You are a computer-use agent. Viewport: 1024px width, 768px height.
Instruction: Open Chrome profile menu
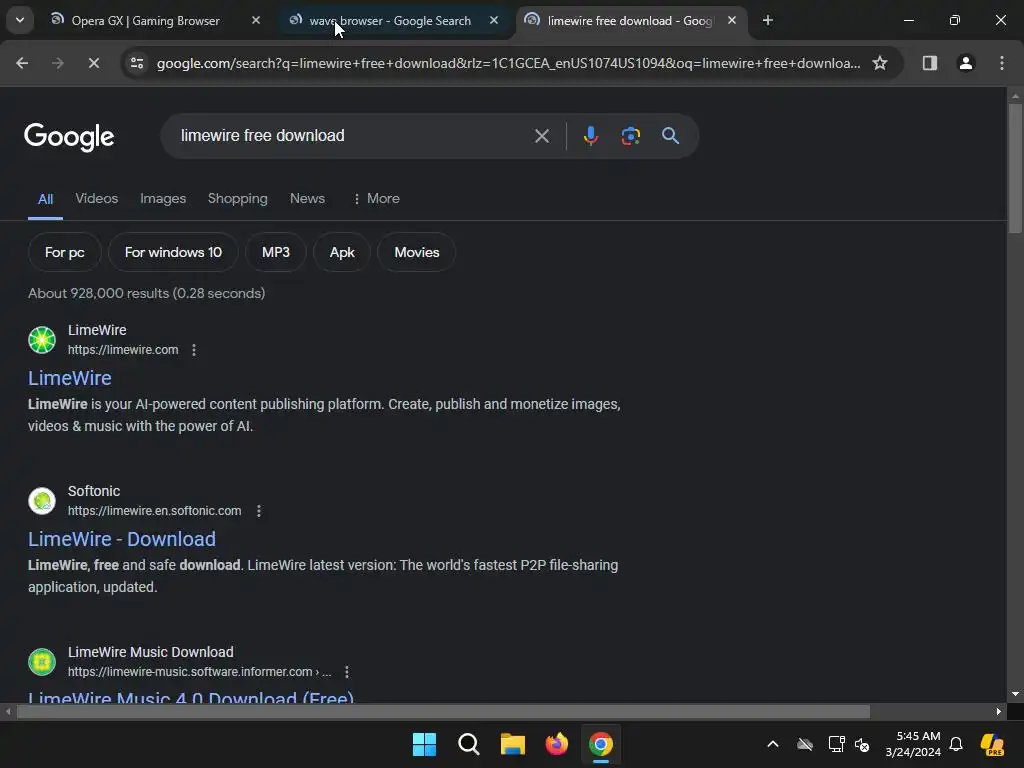pos(966,63)
